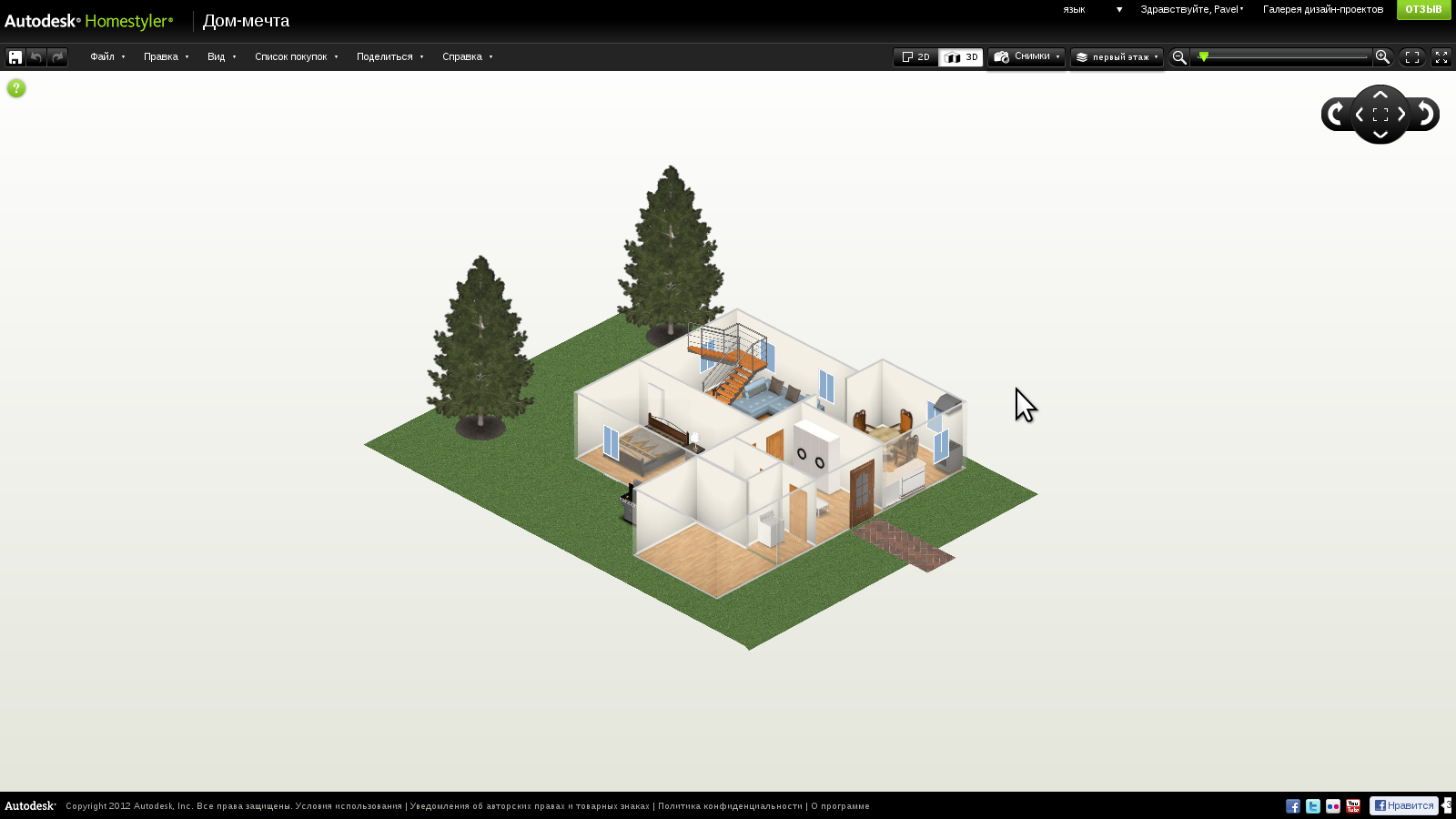This screenshot has width=1456, height=819.
Task: Click the redo arrow icon
Action: click(57, 57)
